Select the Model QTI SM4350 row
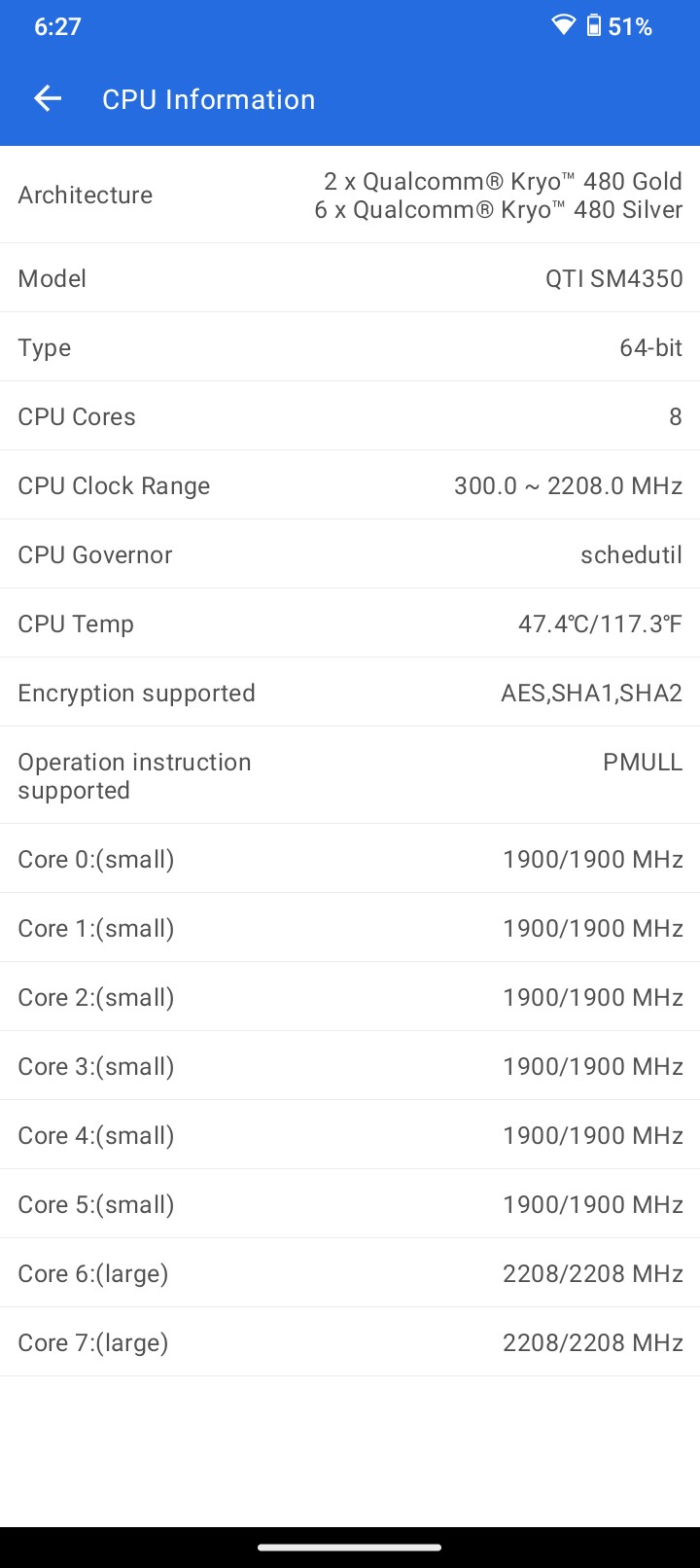This screenshot has height=1568, width=700. (x=350, y=278)
